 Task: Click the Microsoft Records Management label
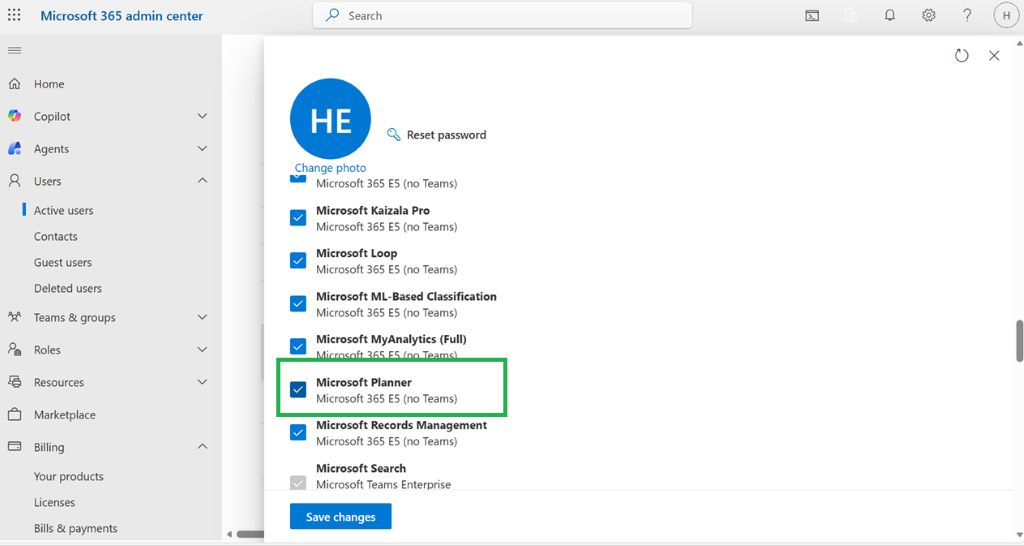(402, 425)
